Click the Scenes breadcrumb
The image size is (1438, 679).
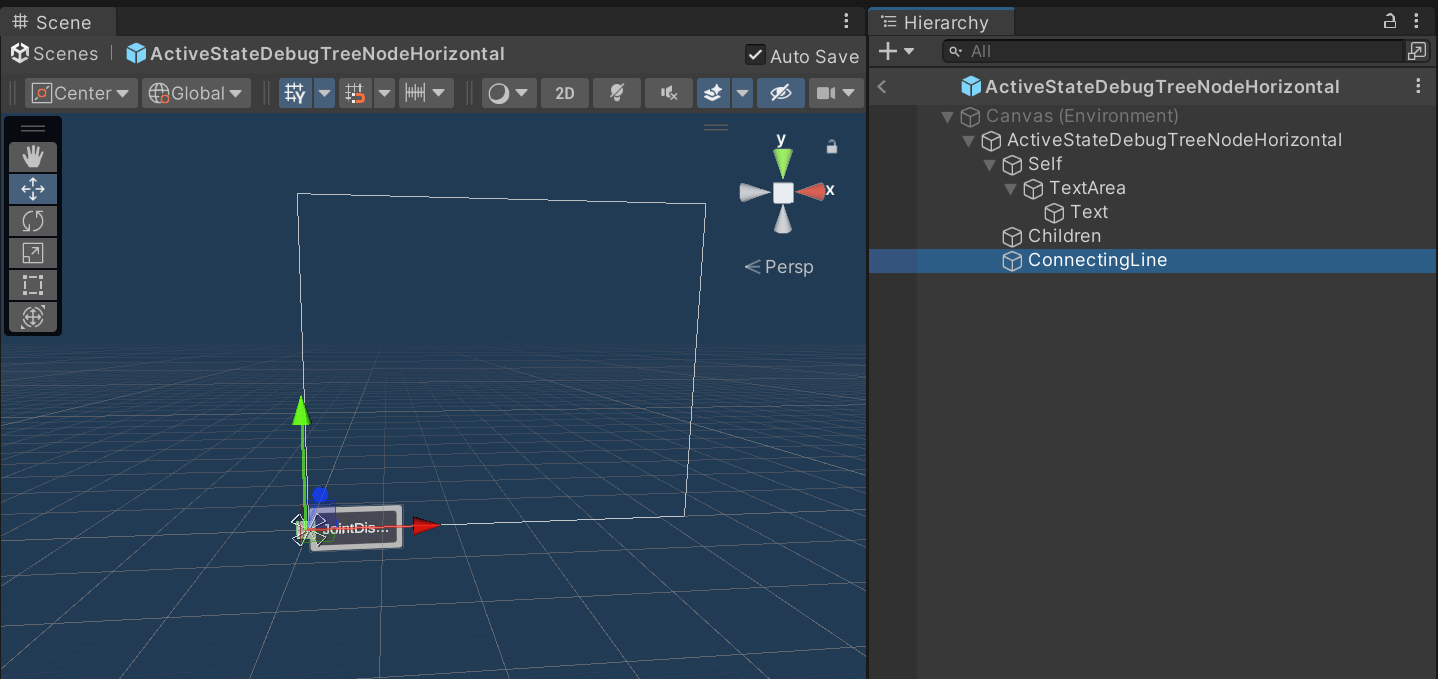(x=55, y=54)
